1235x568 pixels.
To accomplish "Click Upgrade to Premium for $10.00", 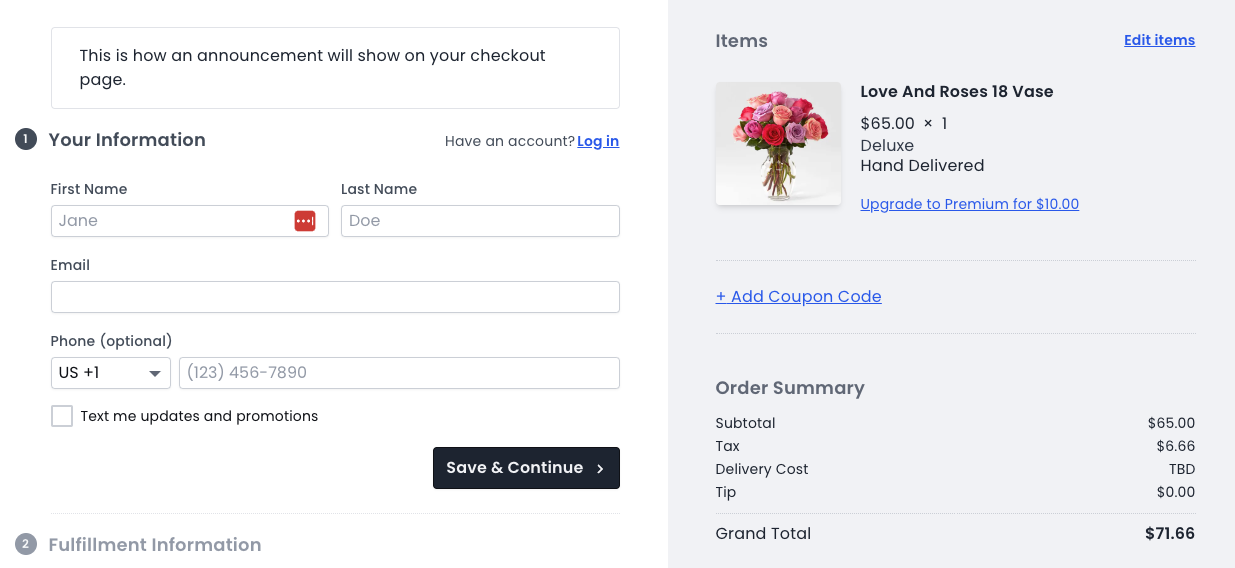I will [970, 204].
